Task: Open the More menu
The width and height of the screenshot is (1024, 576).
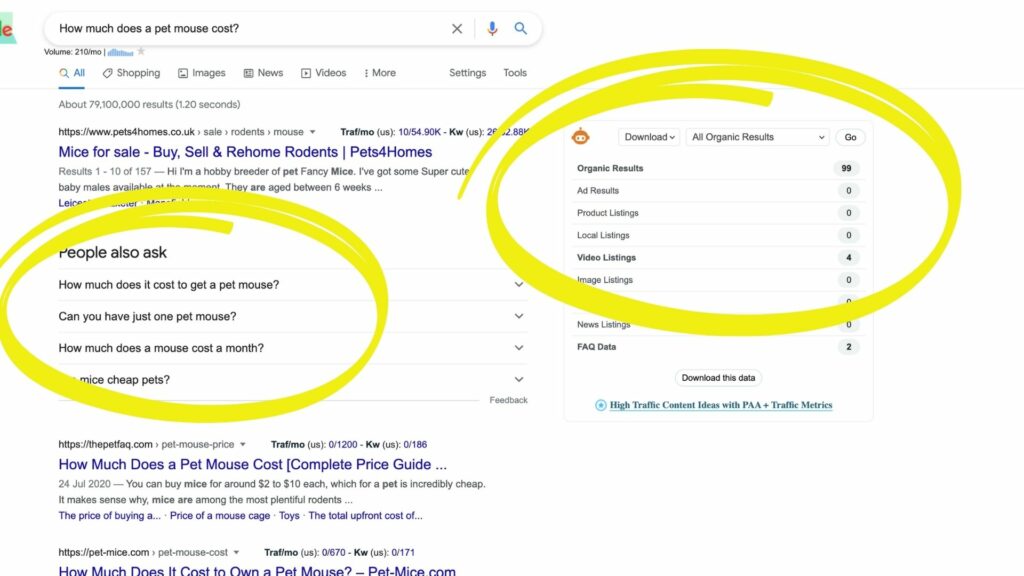Action: point(380,73)
